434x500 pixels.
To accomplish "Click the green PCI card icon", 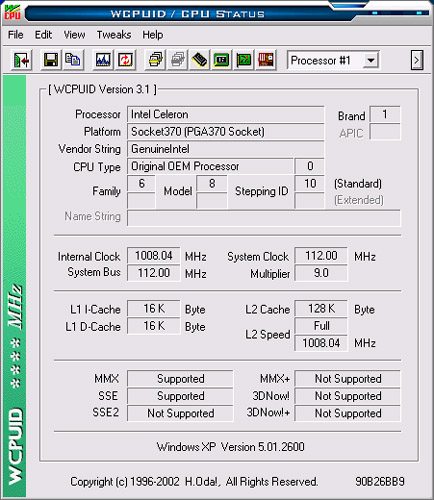I will pos(244,60).
